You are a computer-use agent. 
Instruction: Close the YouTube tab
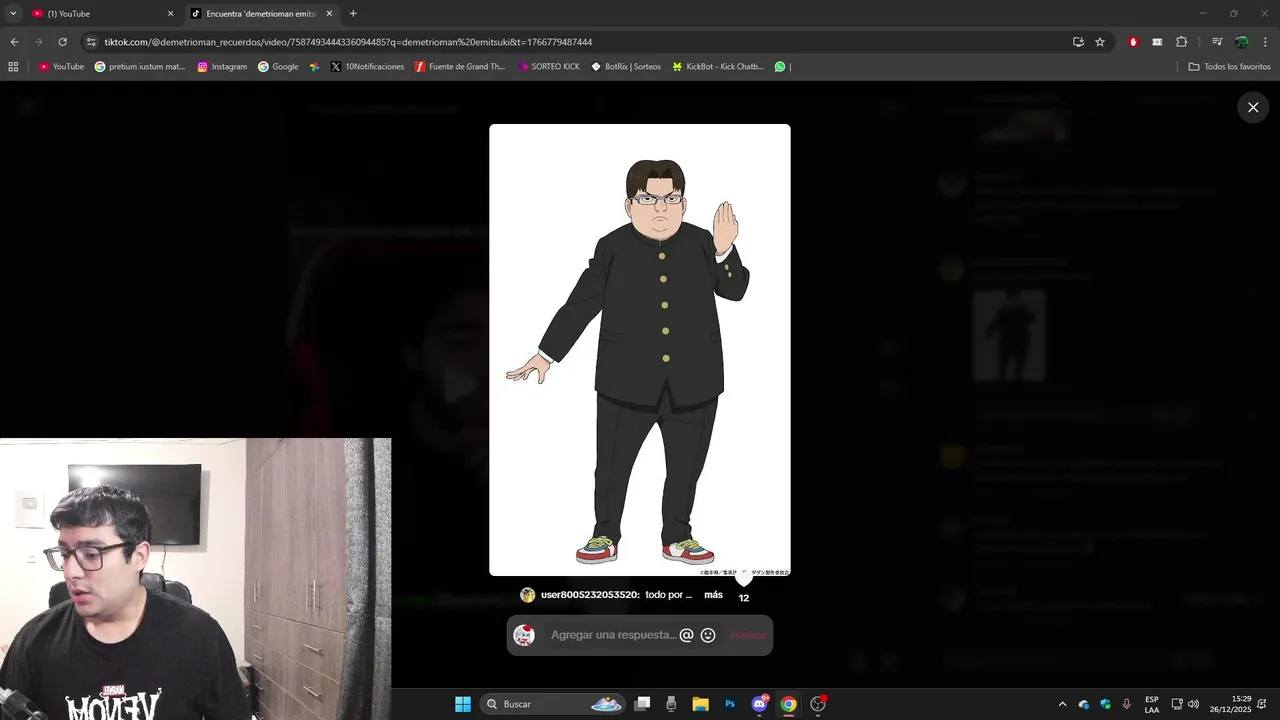170,14
